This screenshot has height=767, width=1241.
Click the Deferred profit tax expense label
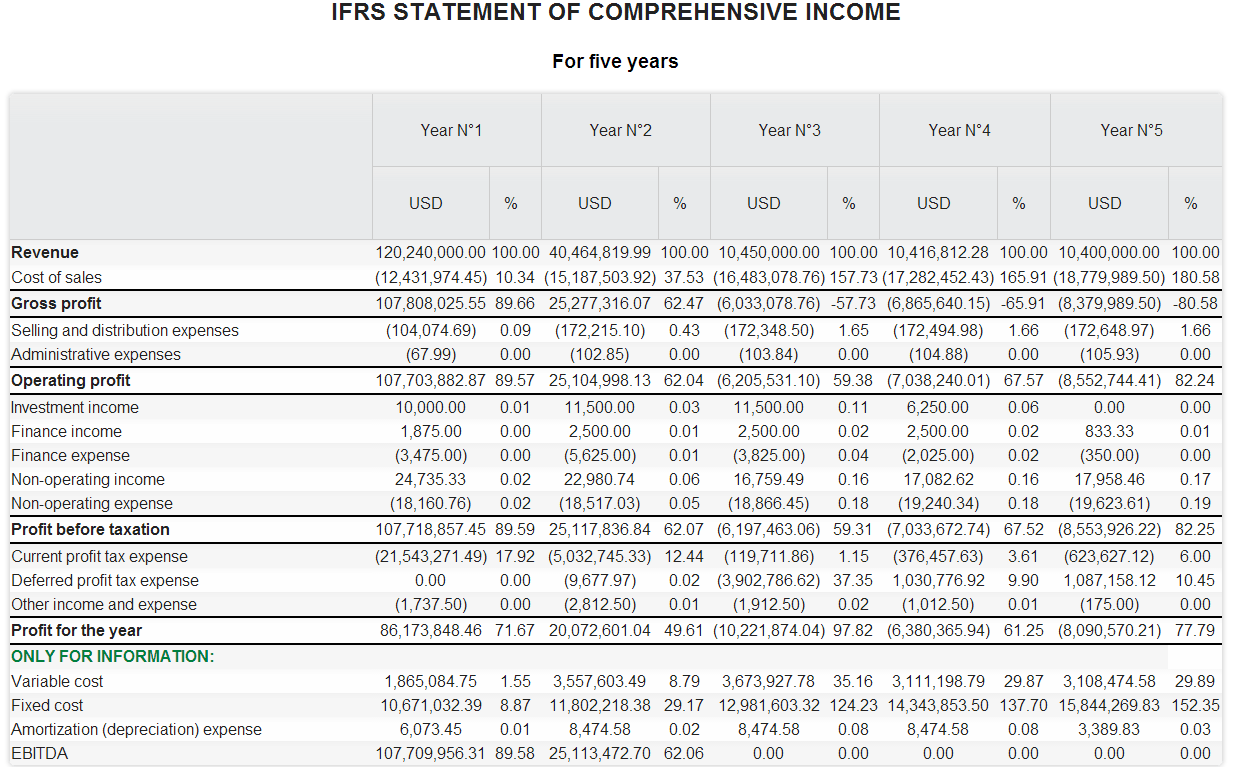[x=105, y=580]
